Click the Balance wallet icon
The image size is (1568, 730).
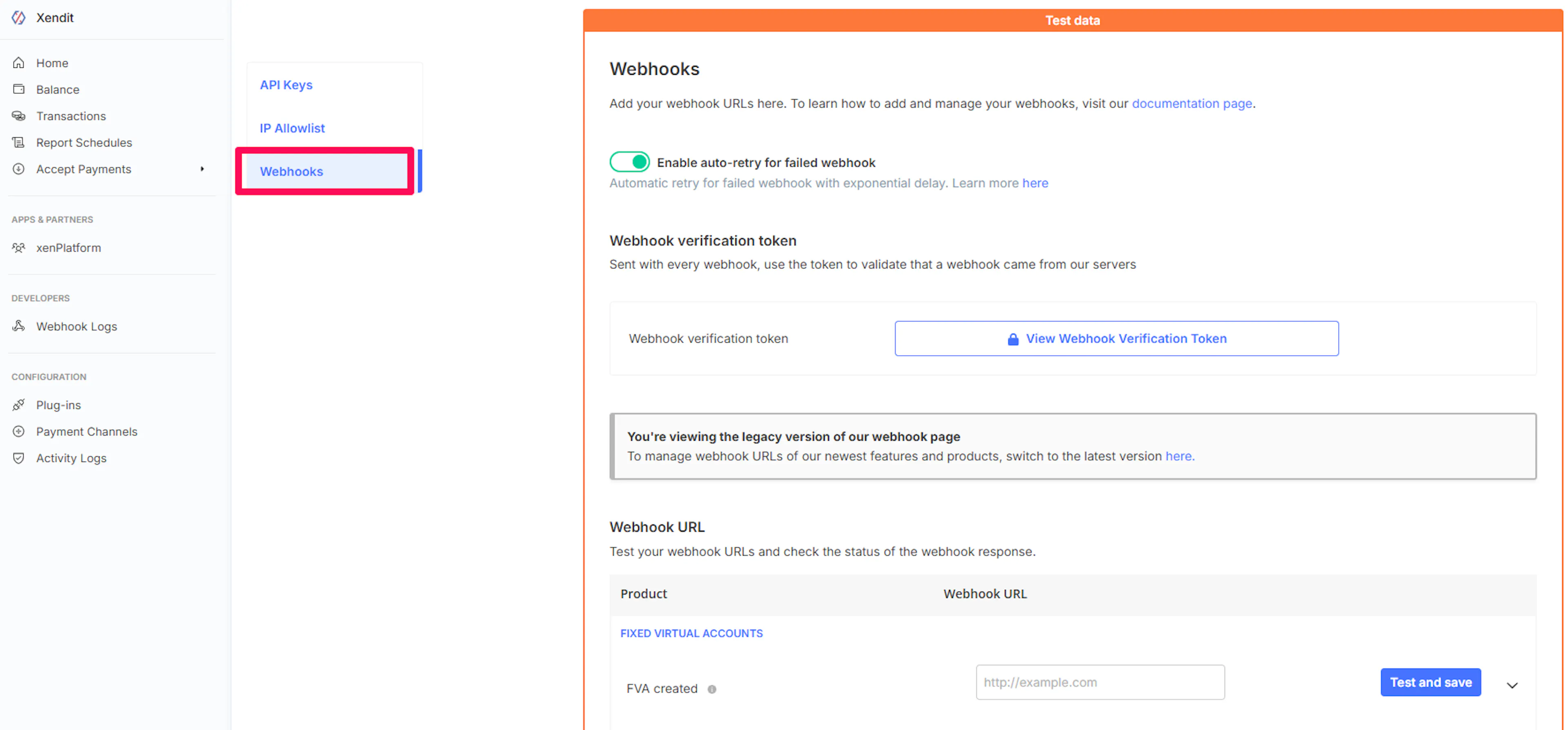tap(19, 89)
